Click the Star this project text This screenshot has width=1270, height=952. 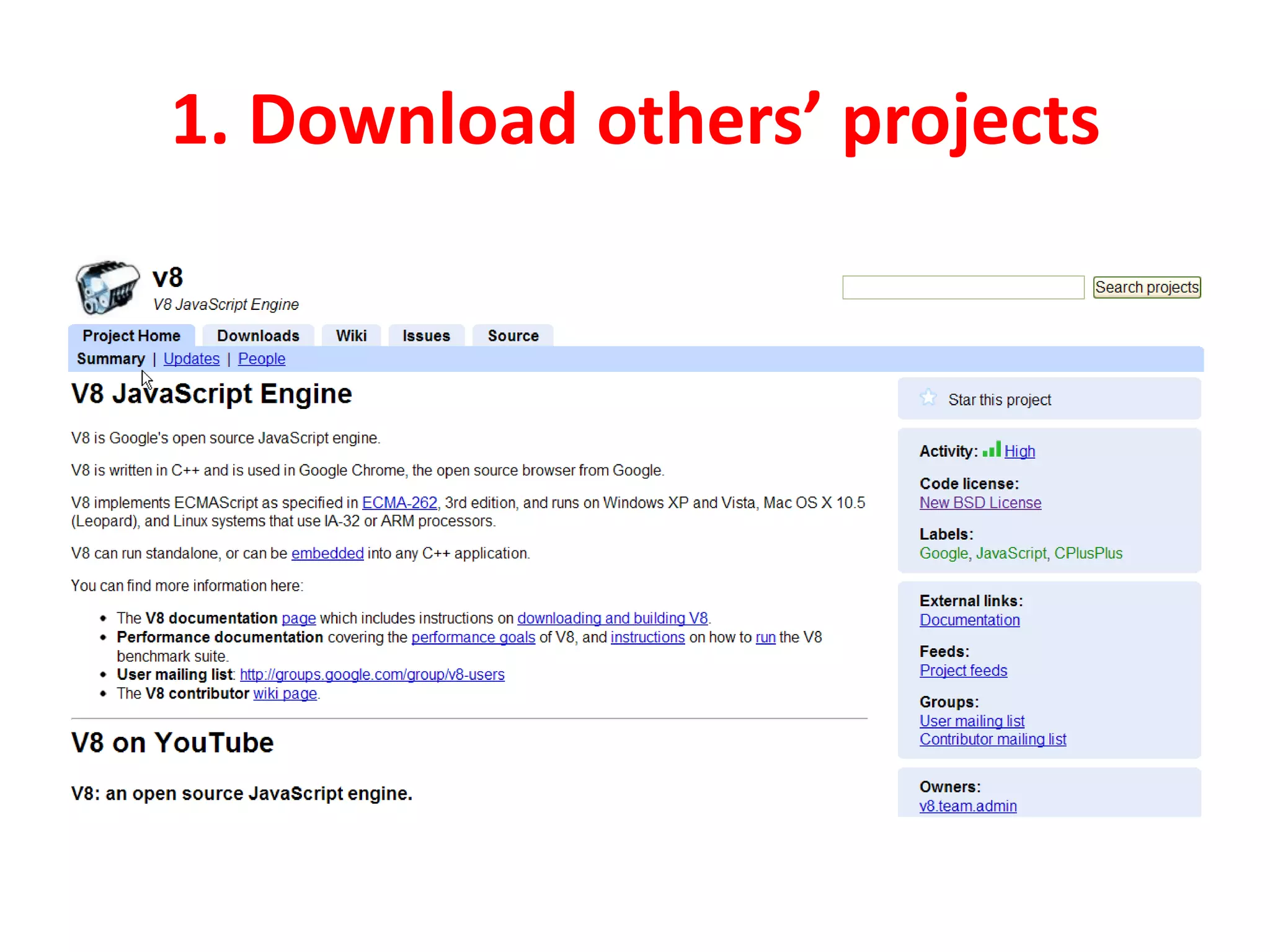pos(1000,400)
